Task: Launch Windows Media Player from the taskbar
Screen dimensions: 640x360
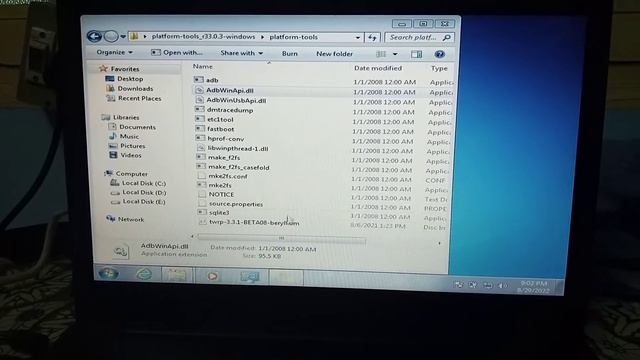Action: 212,276
